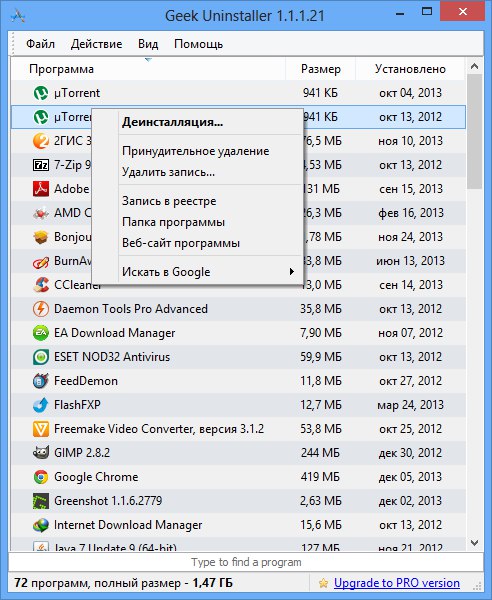Click the star icon beside Upgrade to PRO
This screenshot has height=600, width=492.
[323, 583]
